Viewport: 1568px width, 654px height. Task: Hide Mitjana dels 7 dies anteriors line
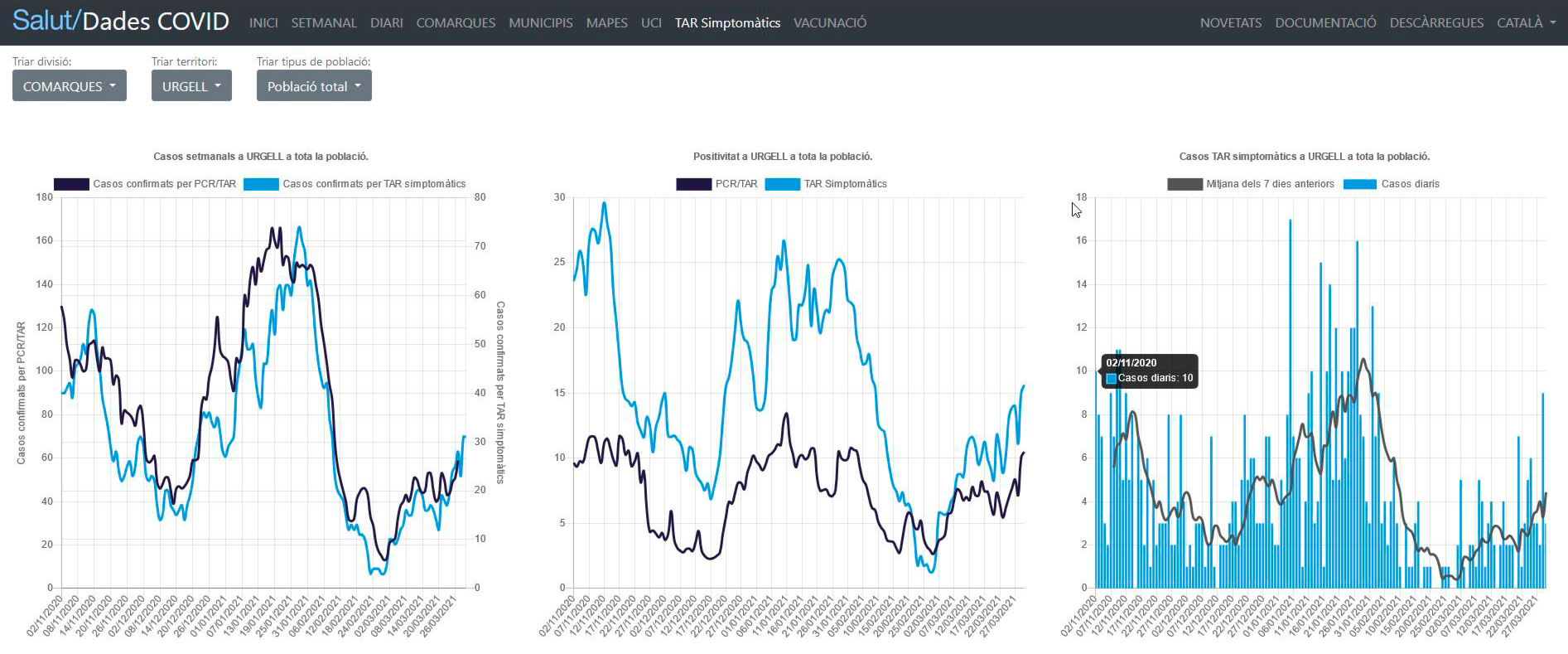(x=1184, y=184)
